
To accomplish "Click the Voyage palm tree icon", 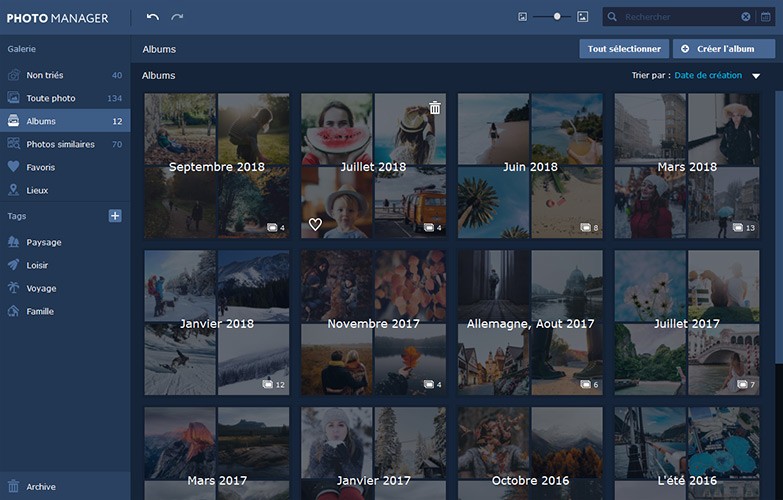I will coord(13,288).
